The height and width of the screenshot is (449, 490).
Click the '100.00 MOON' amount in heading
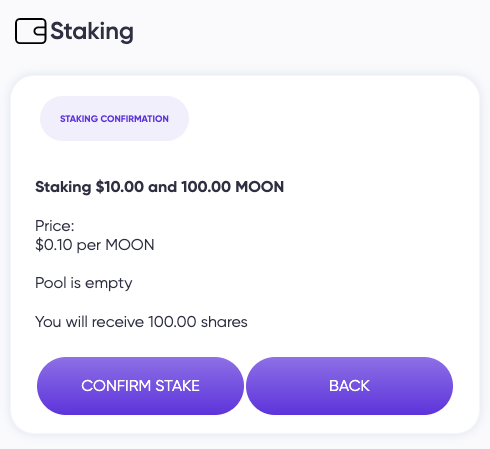click(233, 187)
